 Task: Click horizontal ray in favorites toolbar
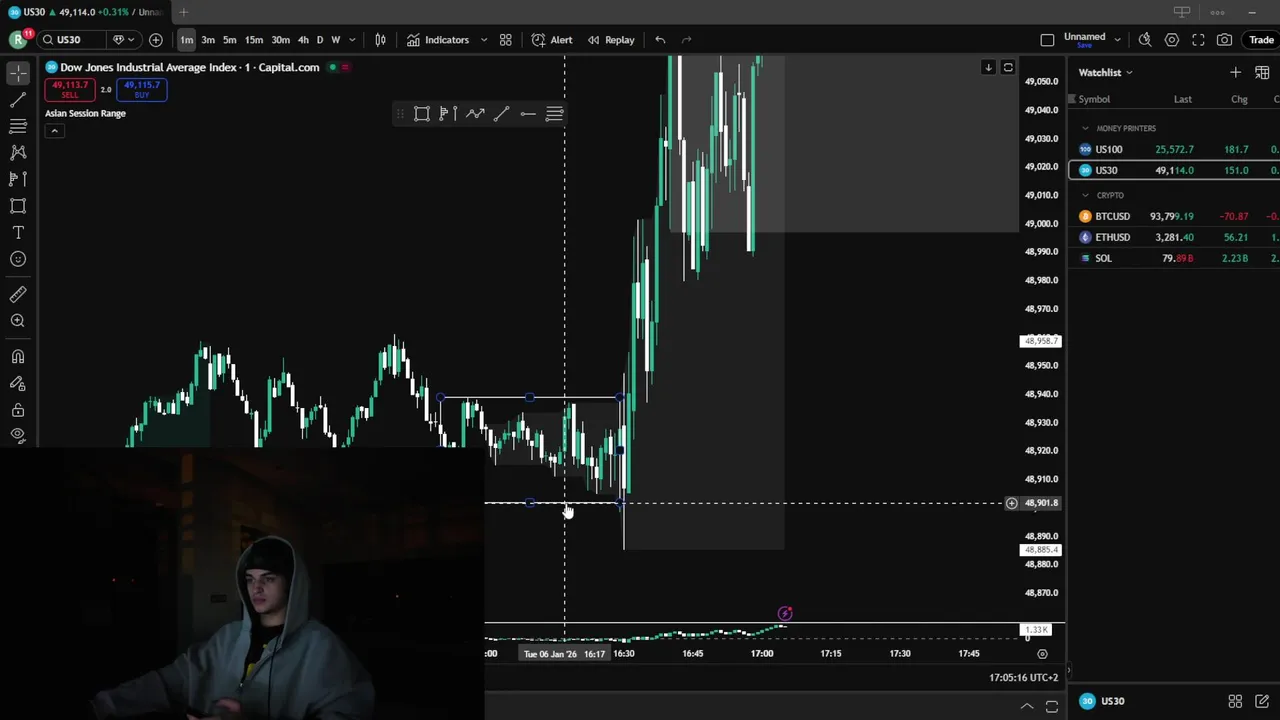(x=528, y=114)
